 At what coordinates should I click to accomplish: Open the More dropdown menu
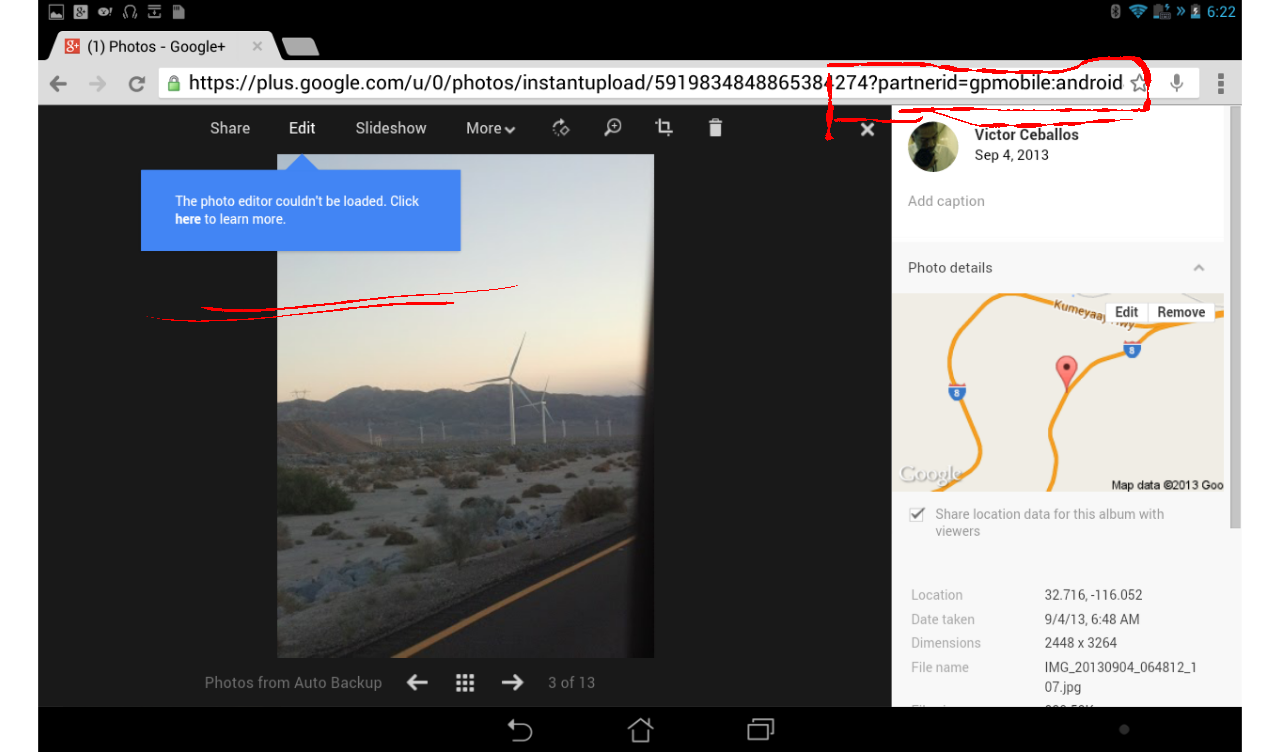[x=490, y=128]
